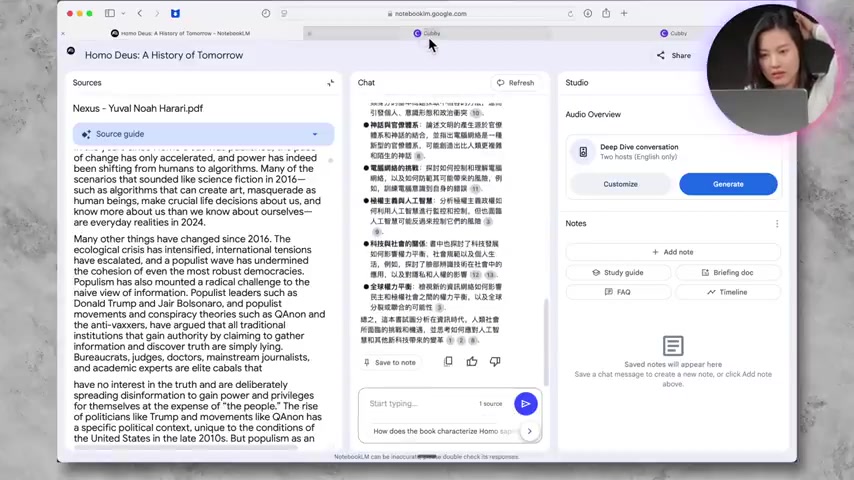This screenshot has height=480, width=854.
Task: Open the Notes three-dot menu
Action: [x=777, y=224]
